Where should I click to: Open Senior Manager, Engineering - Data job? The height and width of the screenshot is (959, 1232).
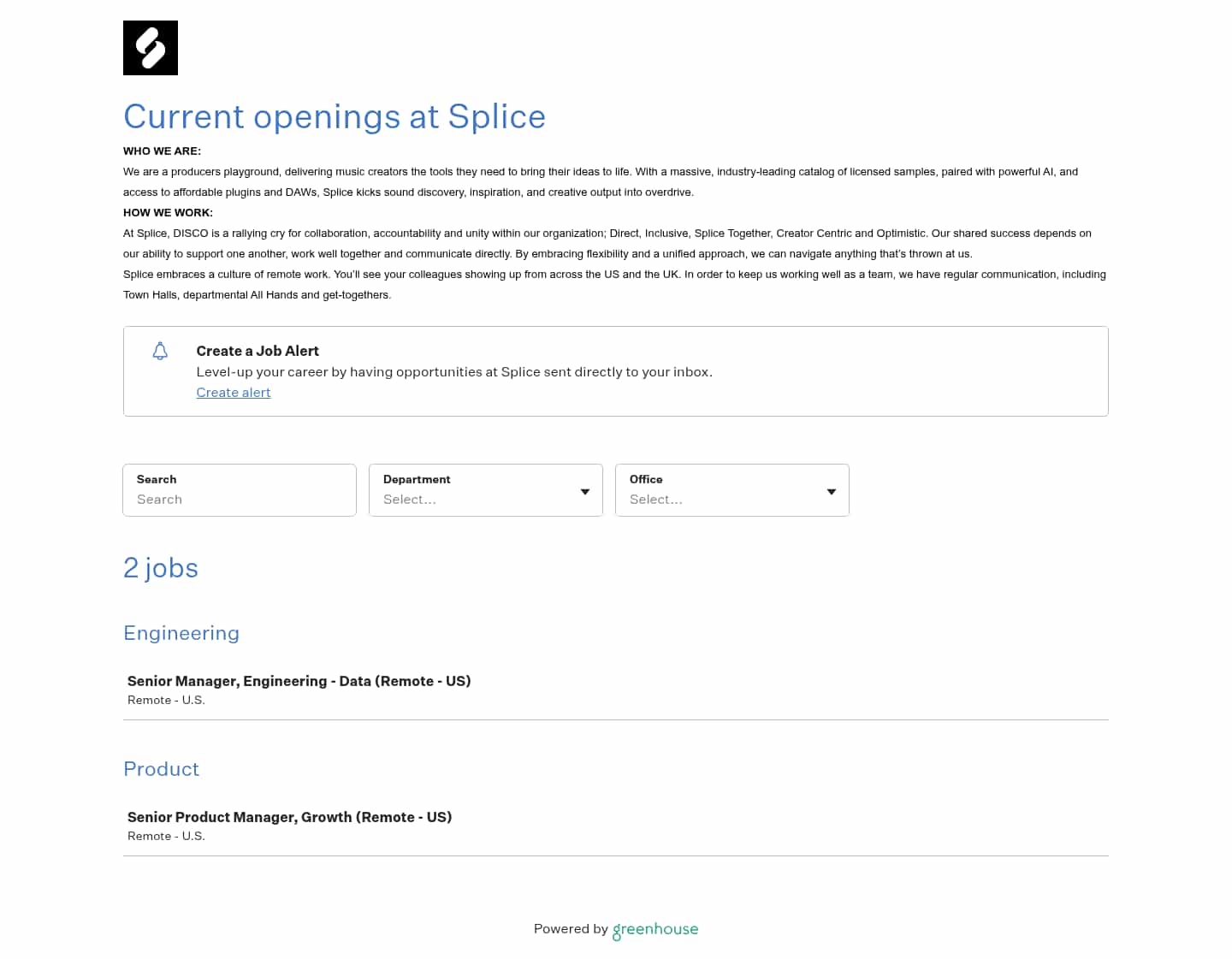(x=299, y=681)
